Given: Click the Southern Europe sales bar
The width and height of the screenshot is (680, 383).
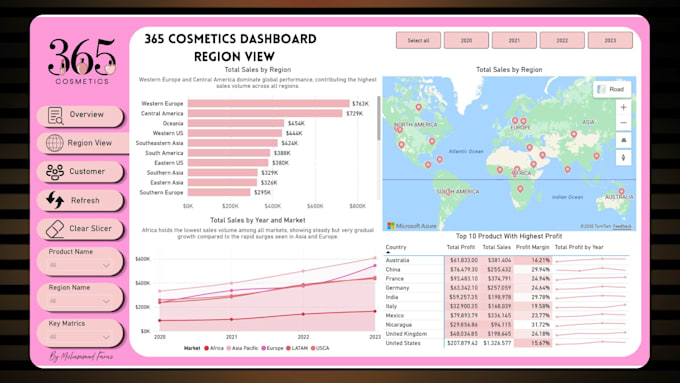Looking at the screenshot, I should coord(219,193).
